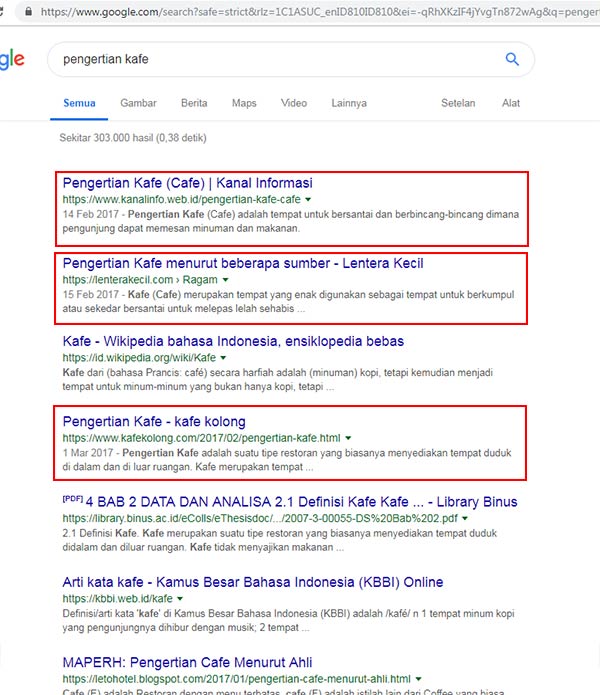This screenshot has height=695, width=600.
Task: Open Pengertian Kafe - kafe kolong result
Action: [154, 422]
